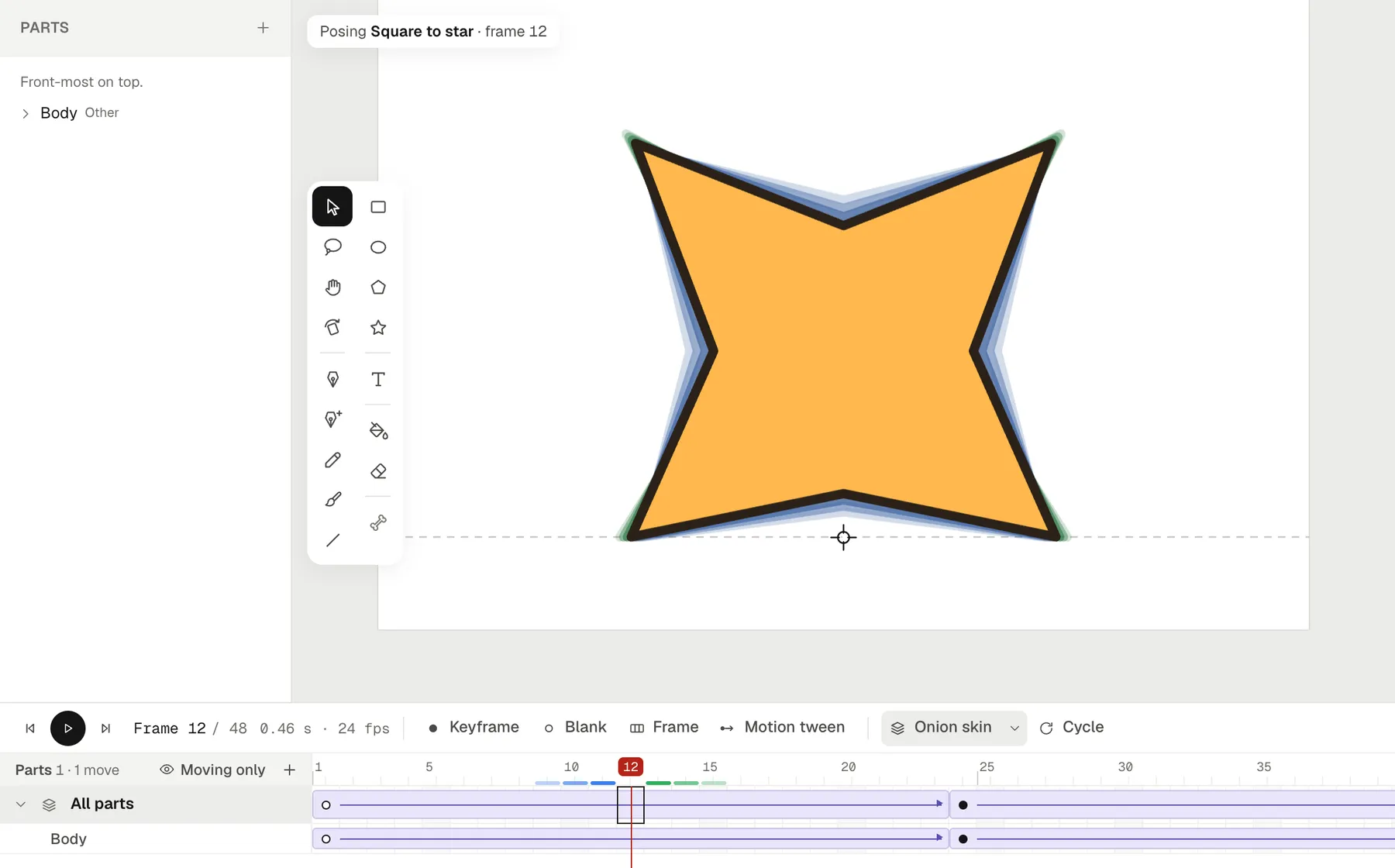Viewport: 1395px width, 868px height.
Task: Select the rotate transform tool
Action: [332, 327]
